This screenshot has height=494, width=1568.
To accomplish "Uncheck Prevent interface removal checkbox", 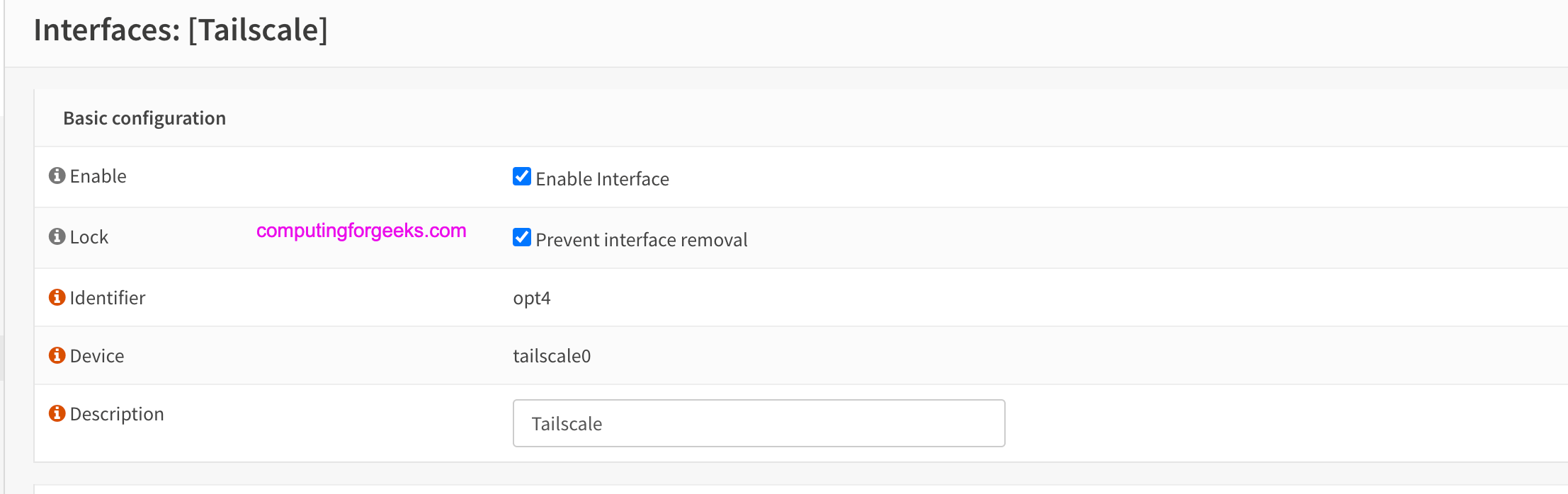I will coord(522,237).
